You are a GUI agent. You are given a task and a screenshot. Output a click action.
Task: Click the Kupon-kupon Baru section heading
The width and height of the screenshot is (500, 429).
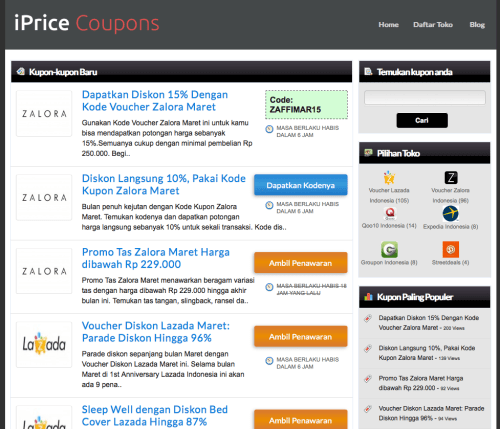63,72
